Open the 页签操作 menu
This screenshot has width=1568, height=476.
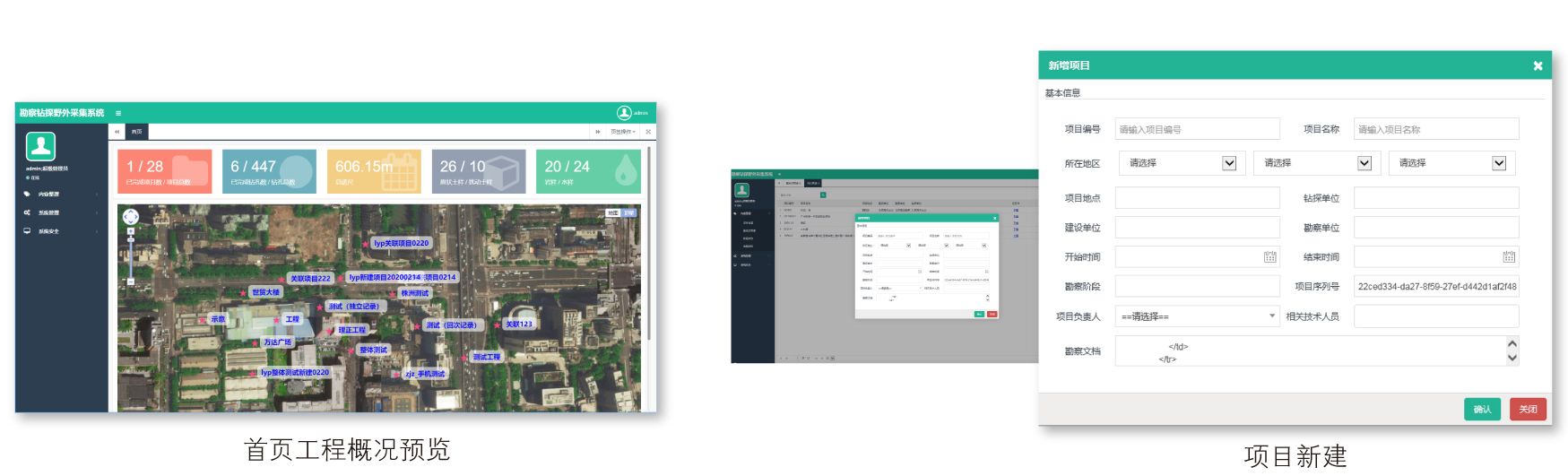[622, 132]
